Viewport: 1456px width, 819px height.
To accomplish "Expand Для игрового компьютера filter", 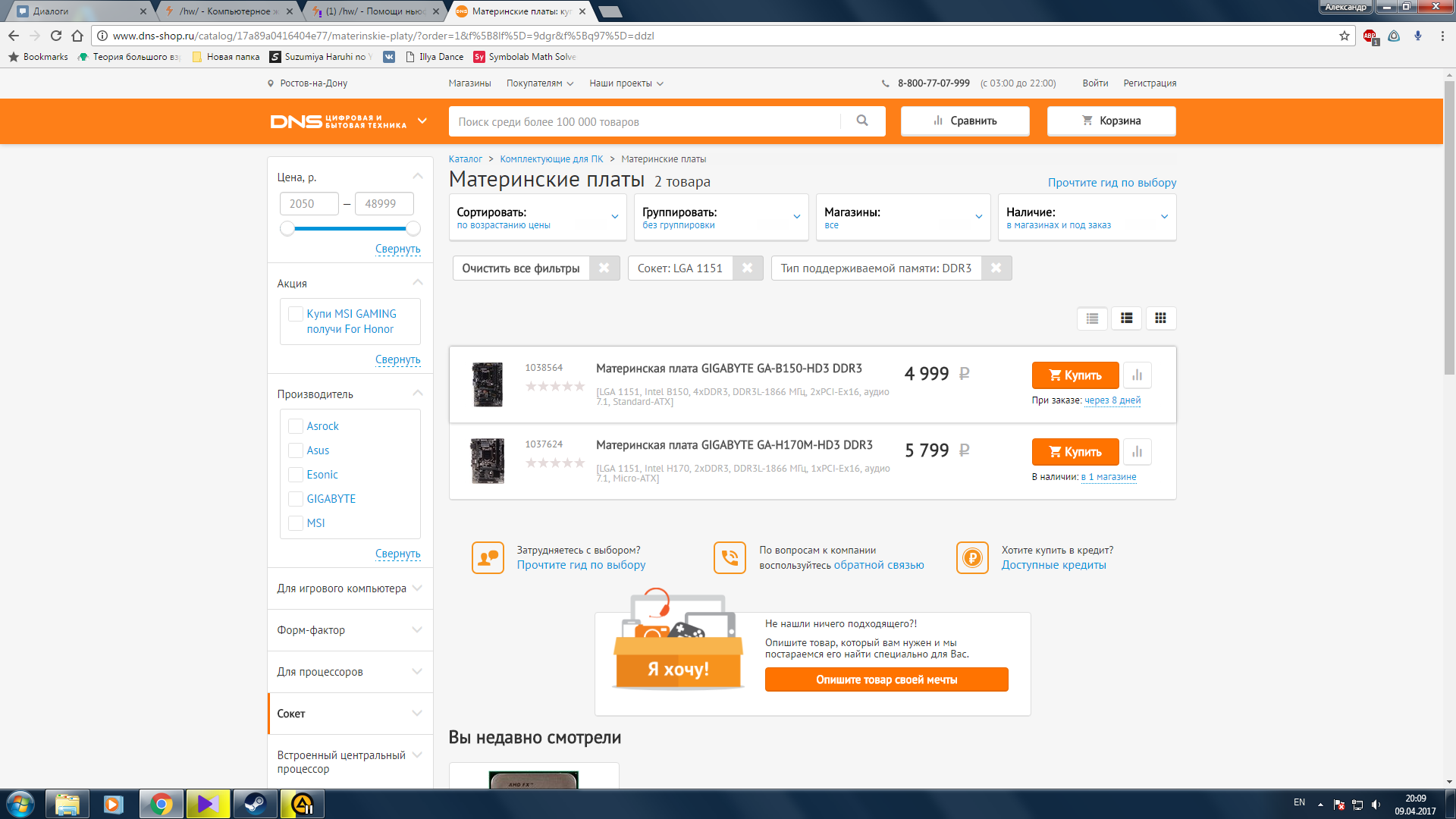I will pos(350,588).
